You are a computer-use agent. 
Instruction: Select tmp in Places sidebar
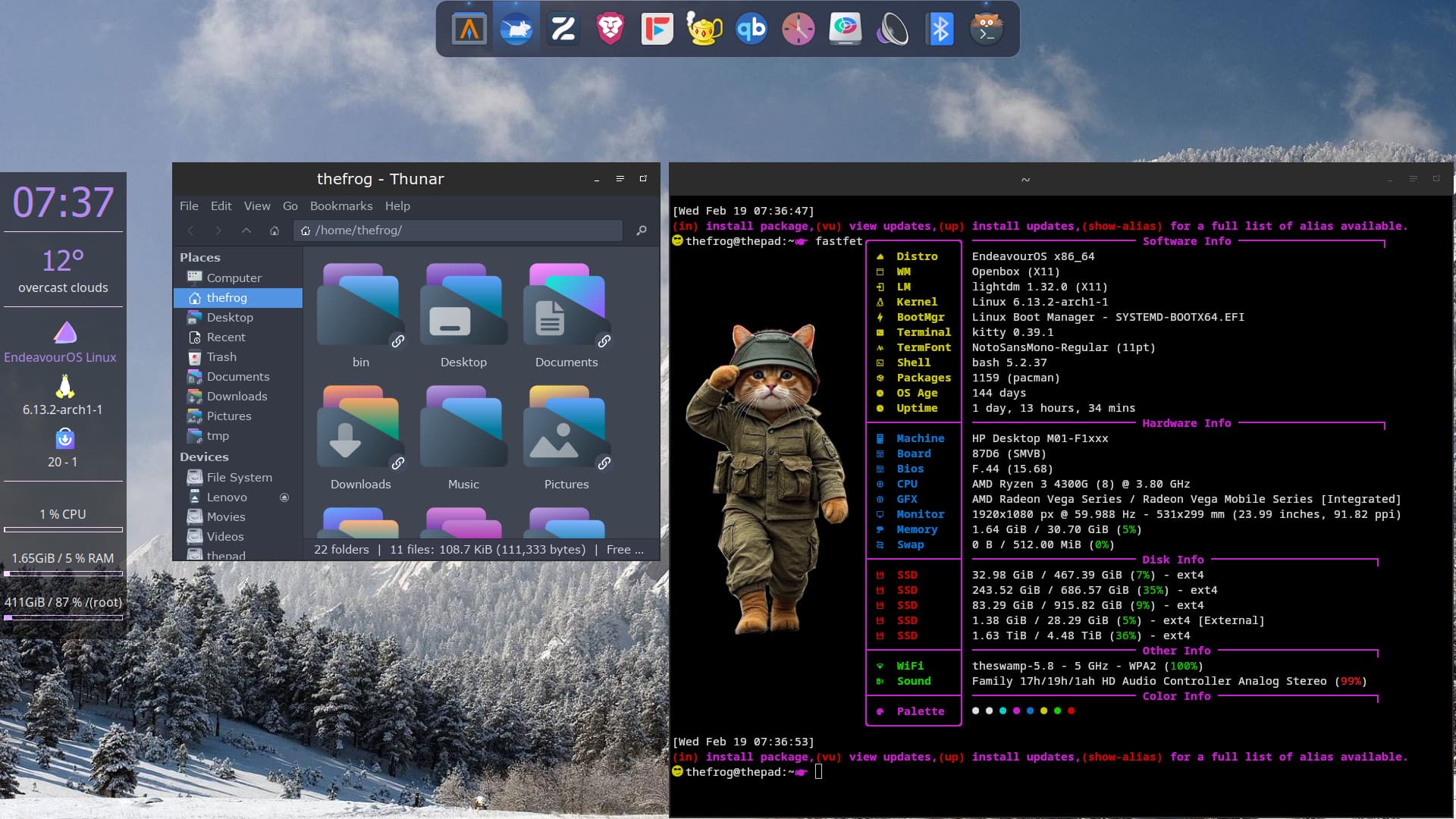pyautogui.click(x=238, y=436)
